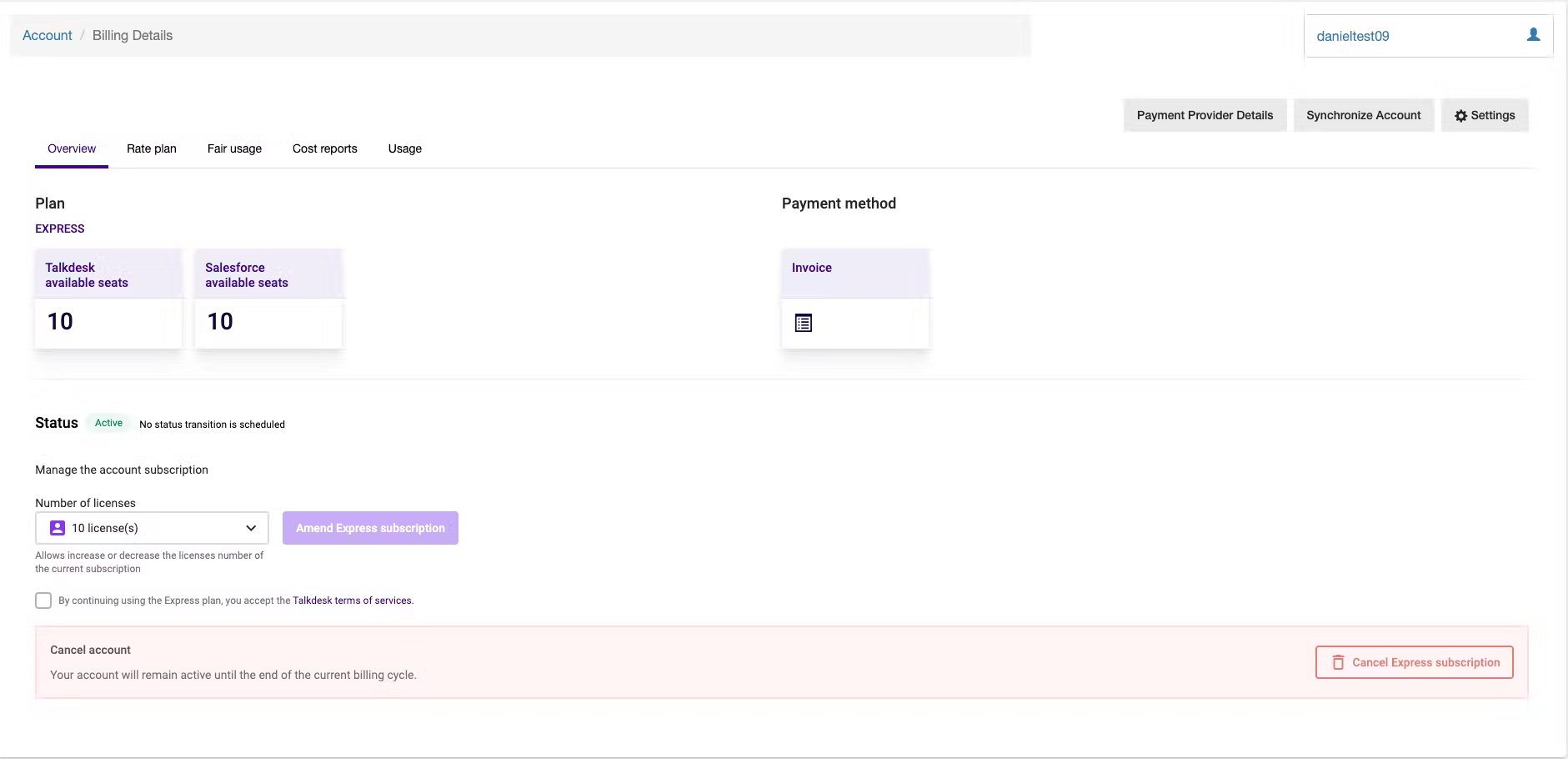The image size is (1568, 759).
Task: Click the Salesforce available seats card header
Action: 268,274
